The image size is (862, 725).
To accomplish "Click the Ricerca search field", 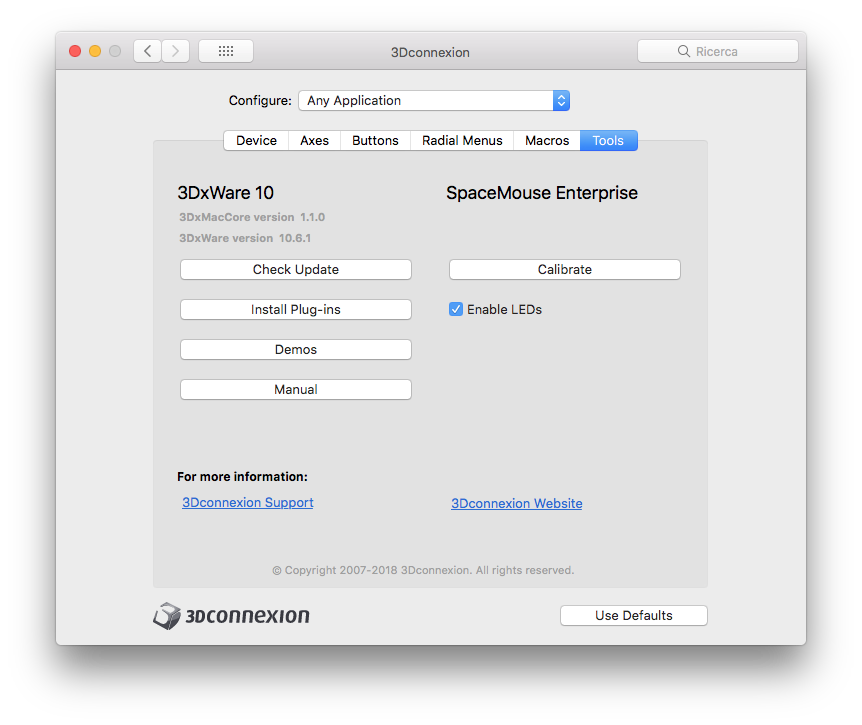I will coord(717,51).
